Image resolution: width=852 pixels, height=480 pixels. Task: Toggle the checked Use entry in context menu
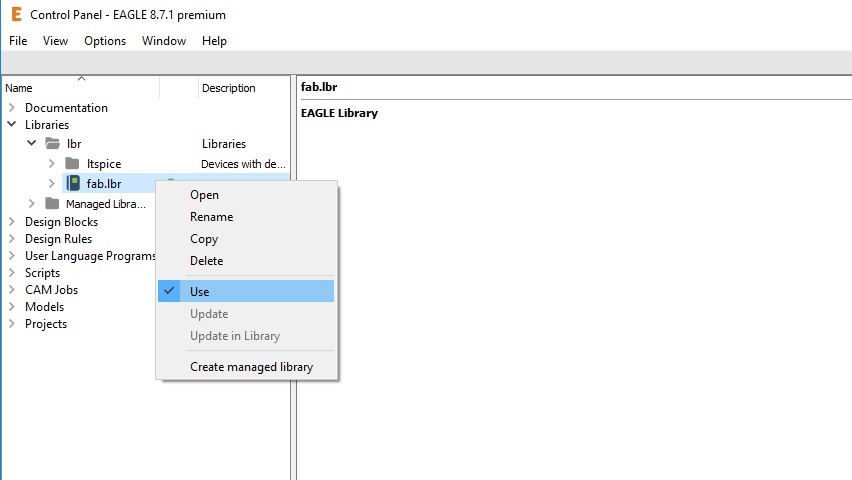(x=246, y=291)
